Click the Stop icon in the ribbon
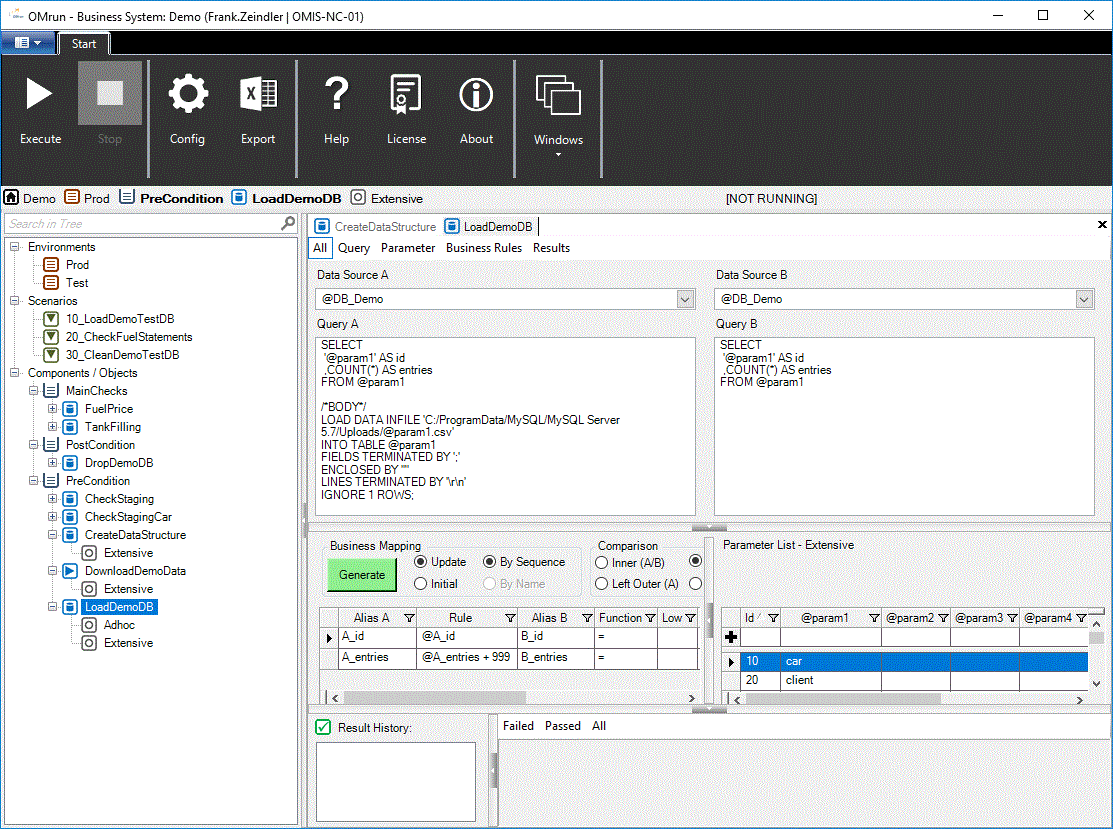 pyautogui.click(x=109, y=93)
